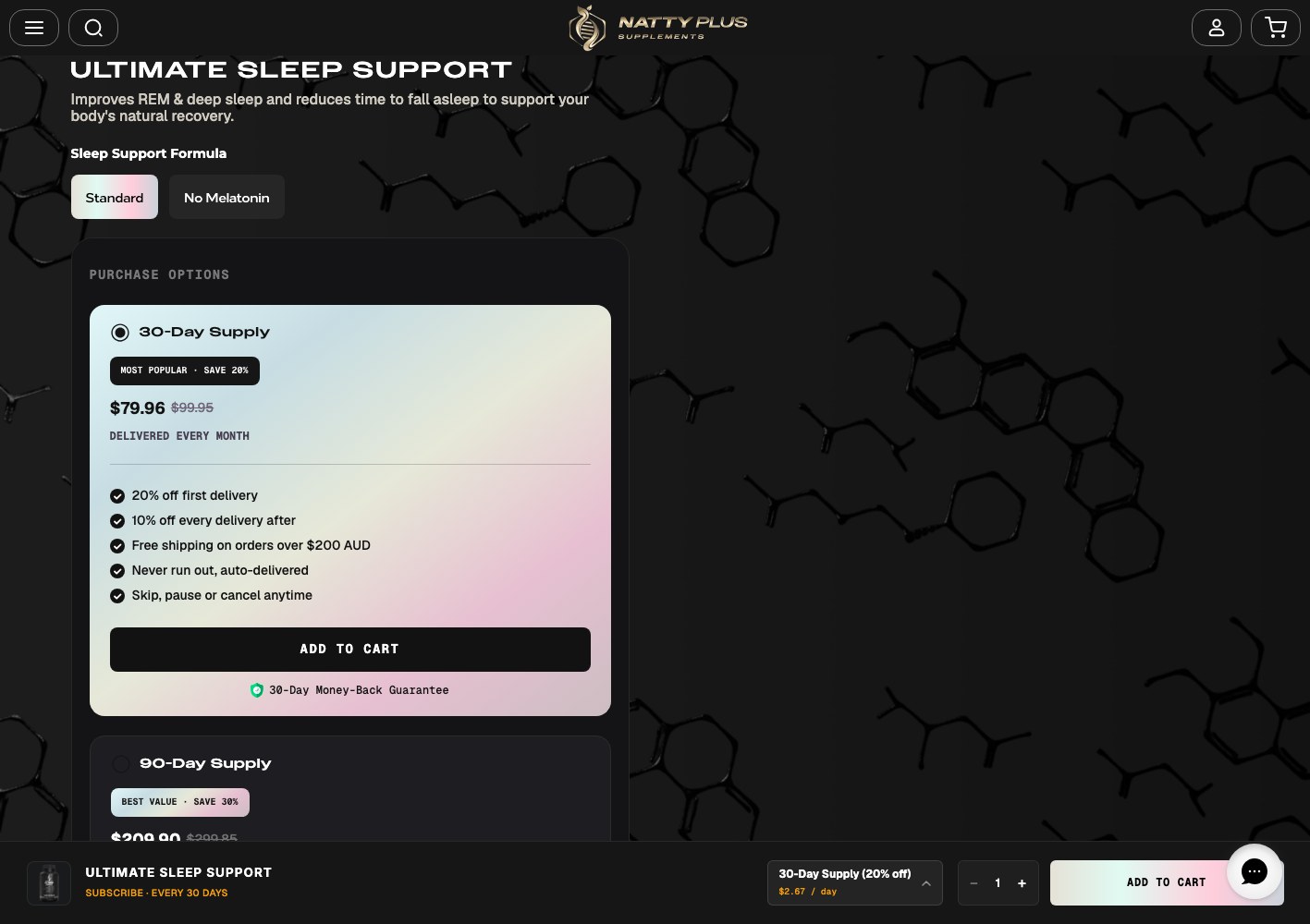Click the checkmark beside Skip, pause or cancel anytime
The width and height of the screenshot is (1310, 924).
pyautogui.click(x=117, y=596)
